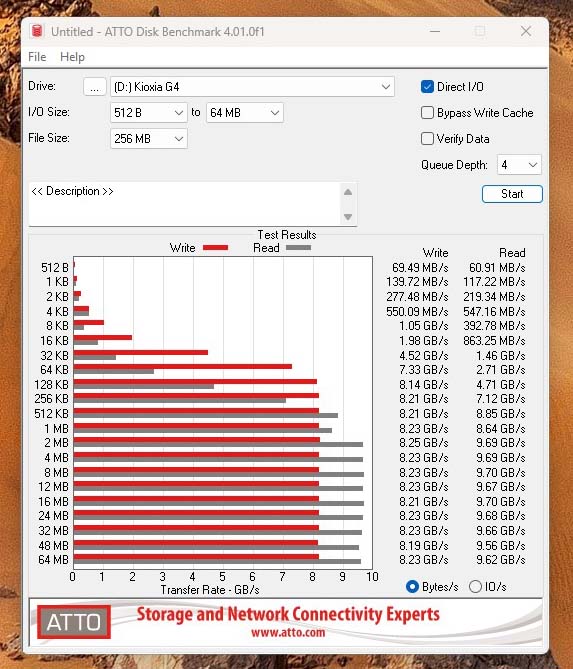573x669 pixels.
Task: Expand the 64 MB maximum I/O size dropdown
Action: coord(244,113)
